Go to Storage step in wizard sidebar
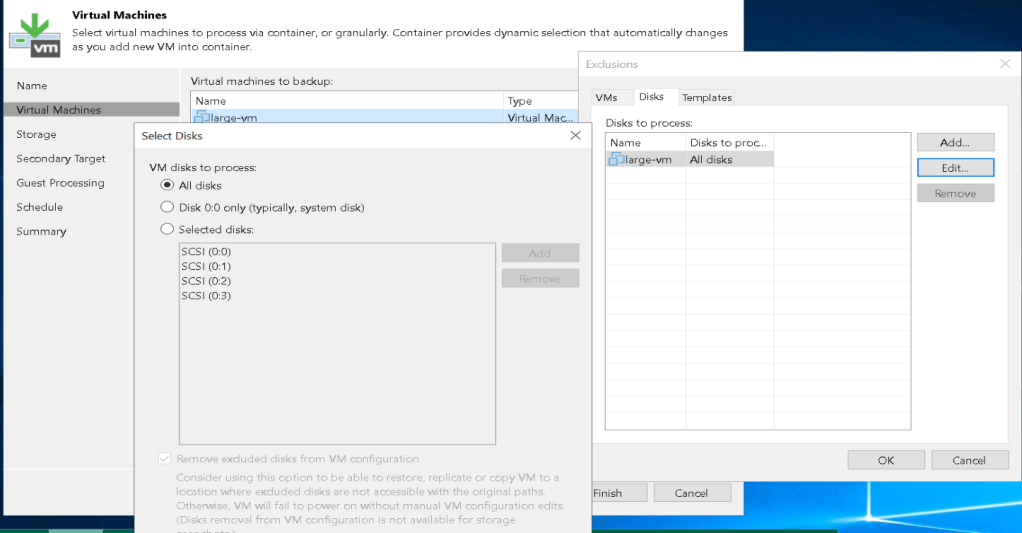1022x533 pixels. click(x=36, y=134)
